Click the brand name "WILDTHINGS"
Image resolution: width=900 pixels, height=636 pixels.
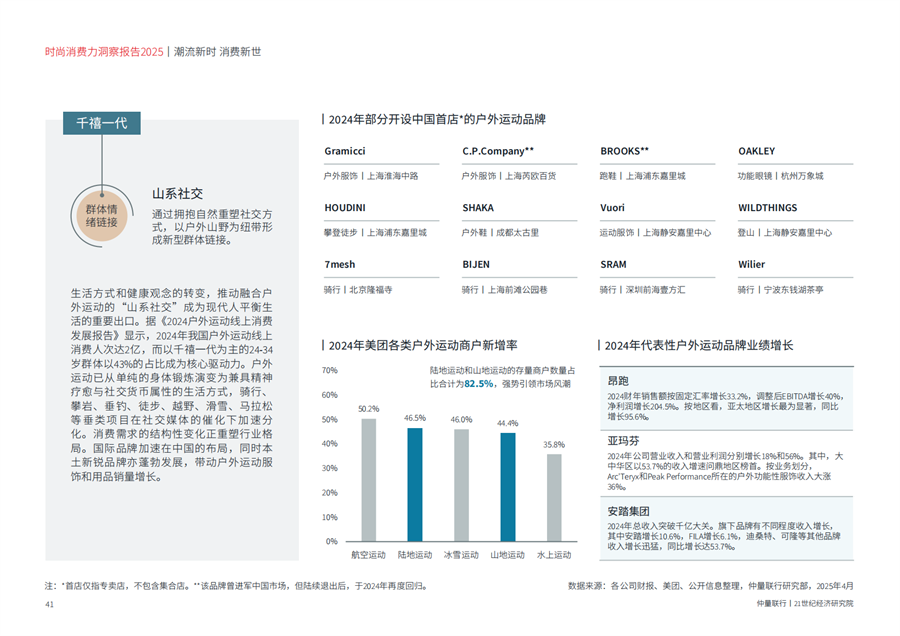[767, 208]
